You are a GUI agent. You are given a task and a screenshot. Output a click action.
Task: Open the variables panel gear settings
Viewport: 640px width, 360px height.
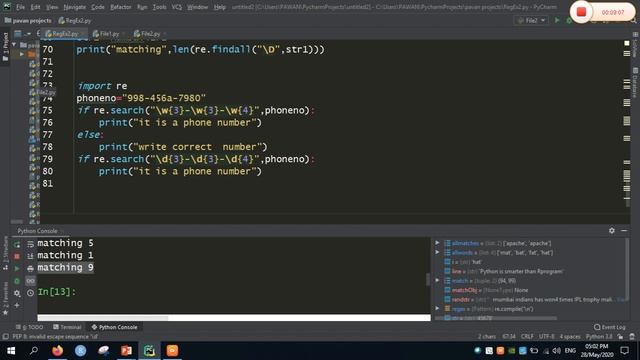tap(611, 231)
